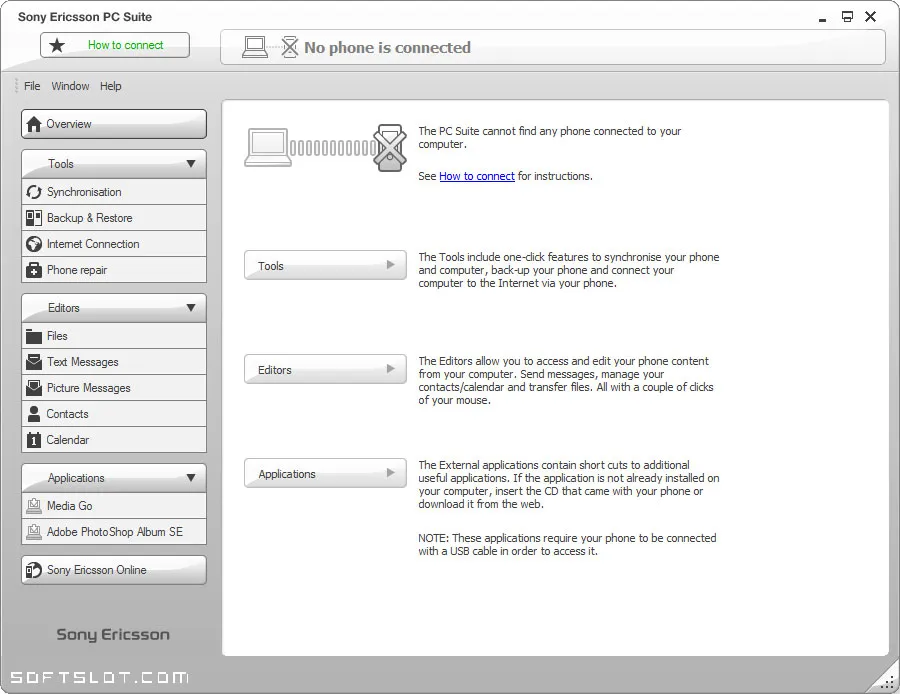Open Files using its folder icon

[34, 336]
